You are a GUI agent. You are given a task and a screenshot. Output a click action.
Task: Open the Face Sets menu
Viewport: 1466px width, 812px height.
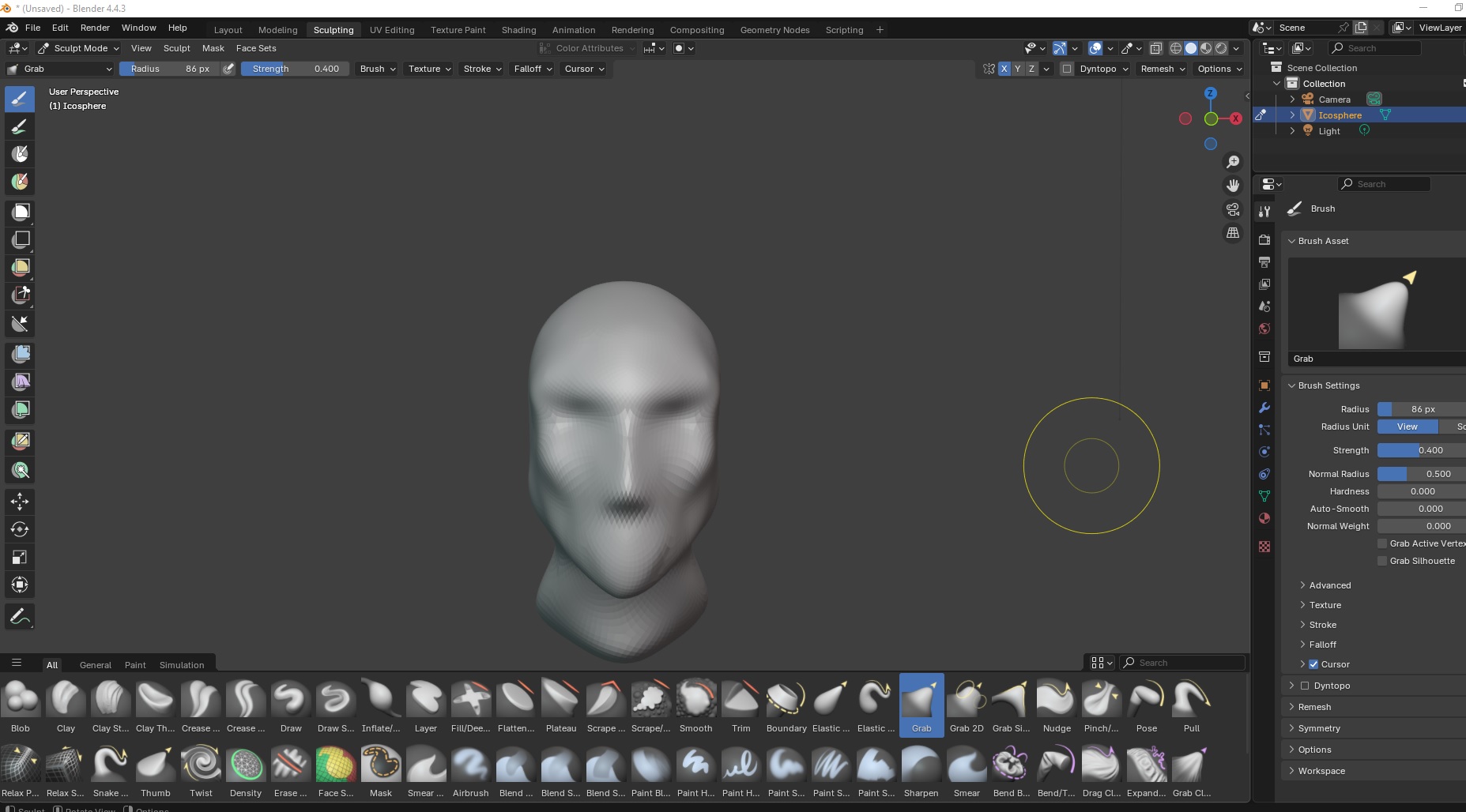[x=256, y=48]
